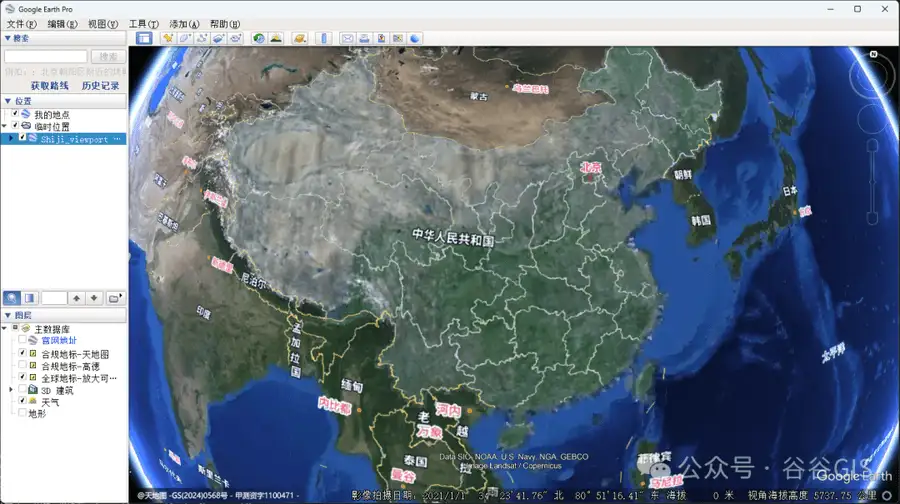Screen dimensions: 900x504
Task: Click the 天气 weather cloud icon
Action: [33, 401]
